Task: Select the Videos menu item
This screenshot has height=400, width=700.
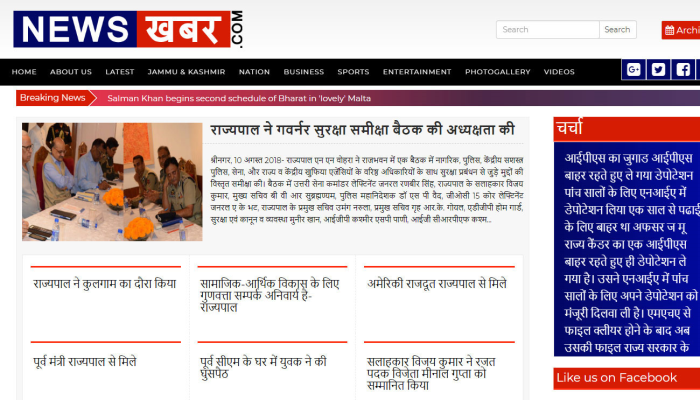Action: pyautogui.click(x=559, y=72)
